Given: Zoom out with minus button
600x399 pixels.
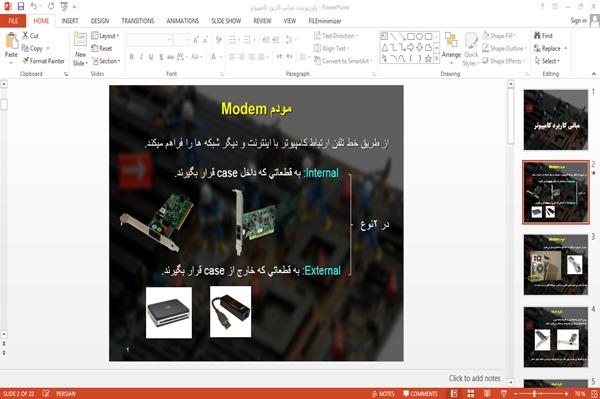Looking at the screenshot, I should tap(516, 393).
